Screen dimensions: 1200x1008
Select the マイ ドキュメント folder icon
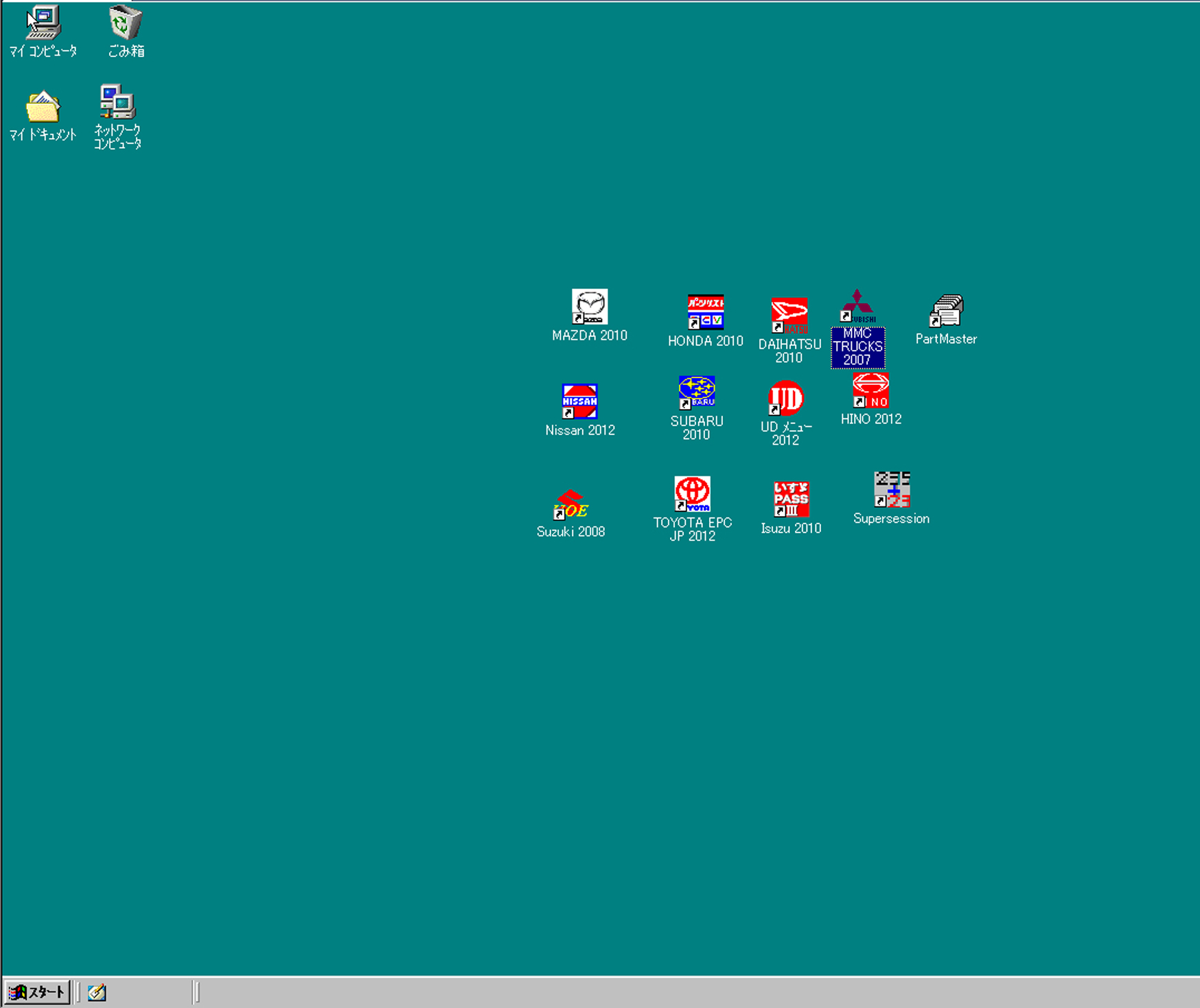[x=43, y=107]
